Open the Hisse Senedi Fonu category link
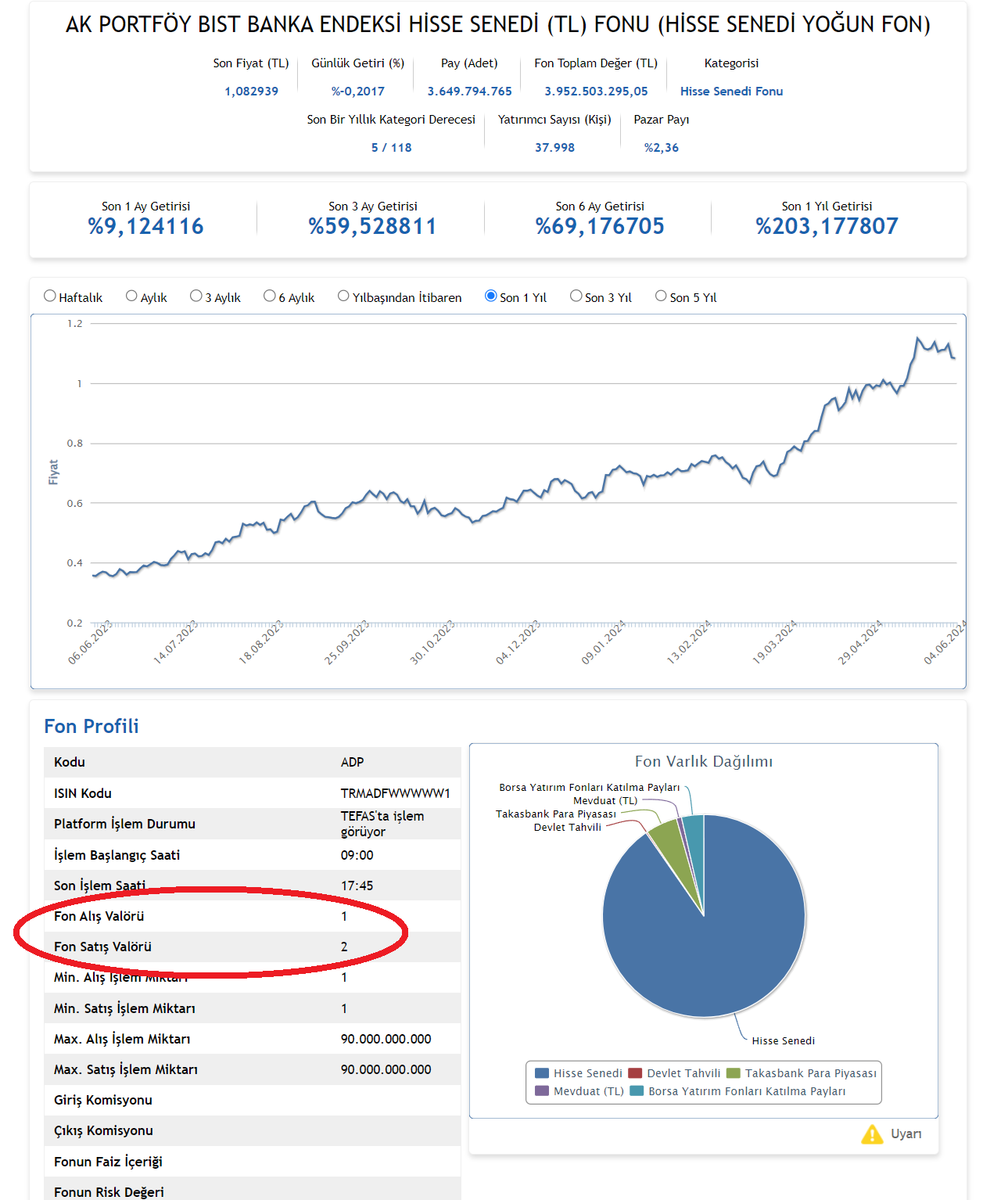 [x=731, y=92]
